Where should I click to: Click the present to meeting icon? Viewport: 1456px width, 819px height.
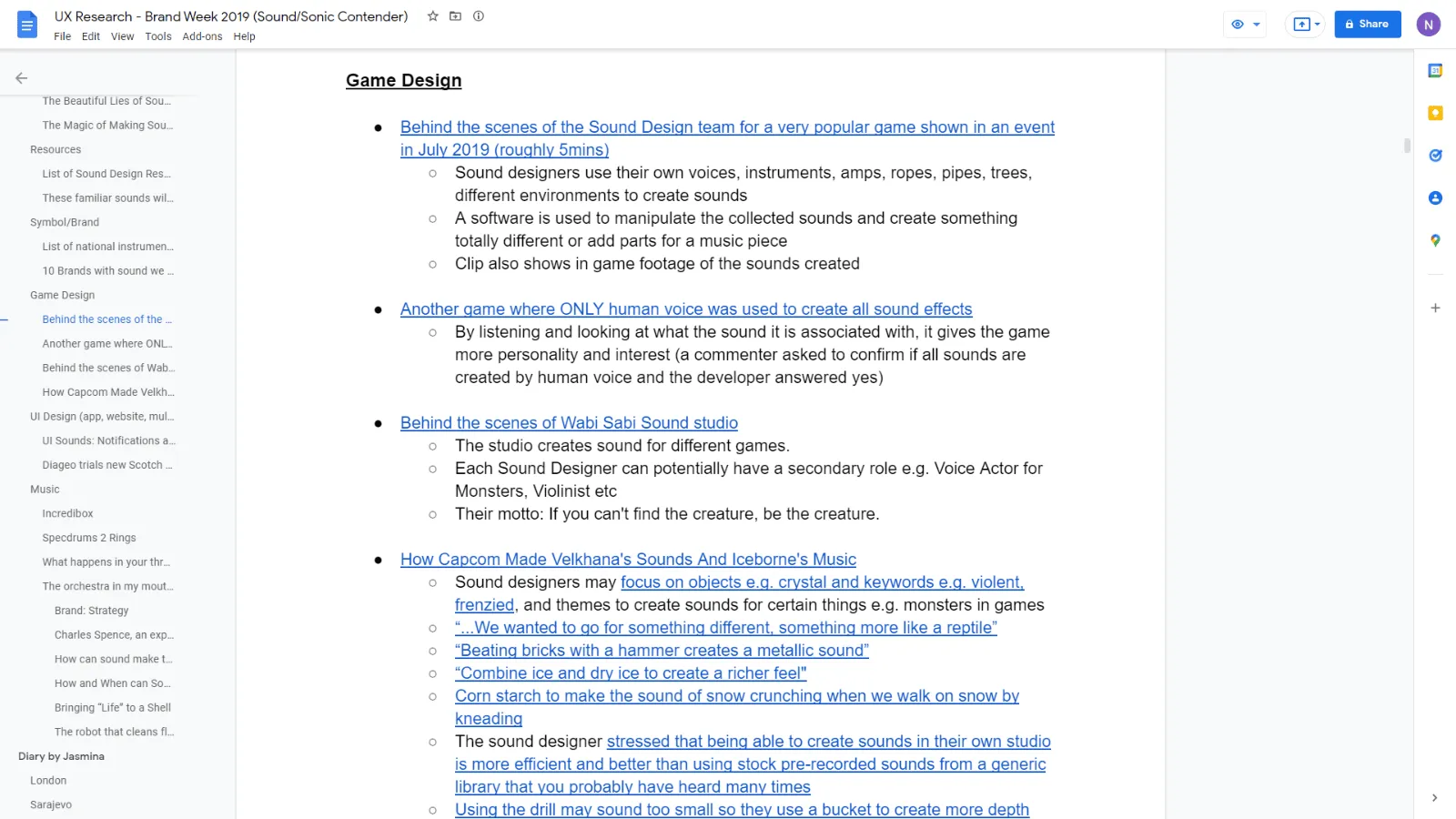(1302, 25)
